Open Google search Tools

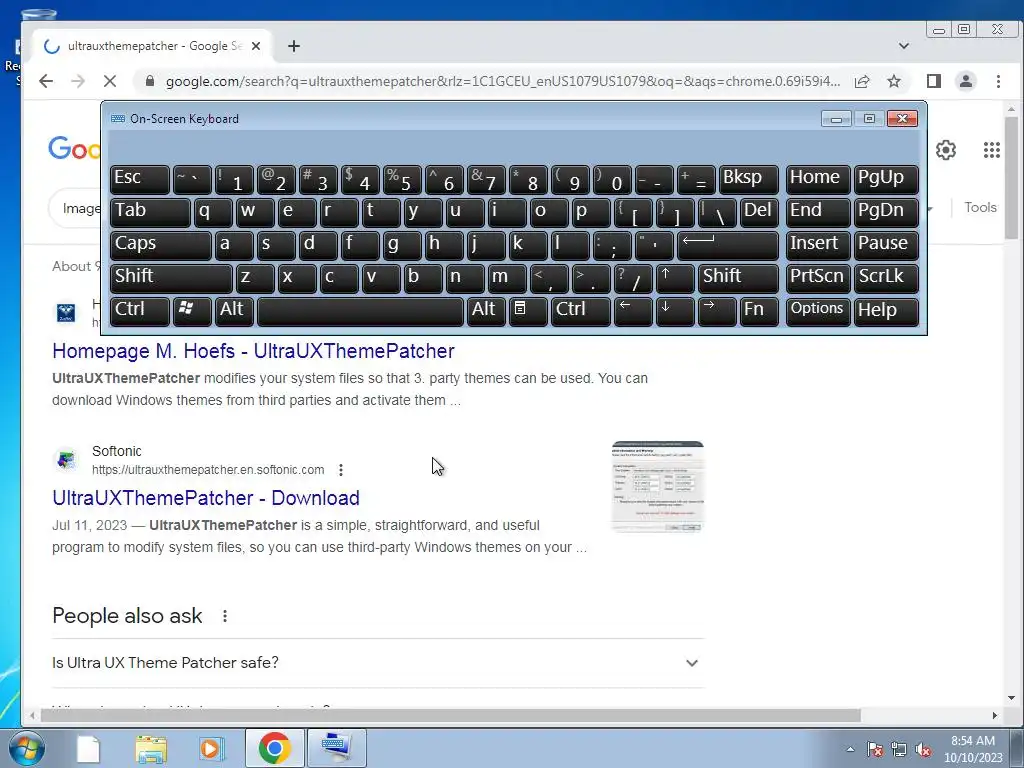pos(980,208)
